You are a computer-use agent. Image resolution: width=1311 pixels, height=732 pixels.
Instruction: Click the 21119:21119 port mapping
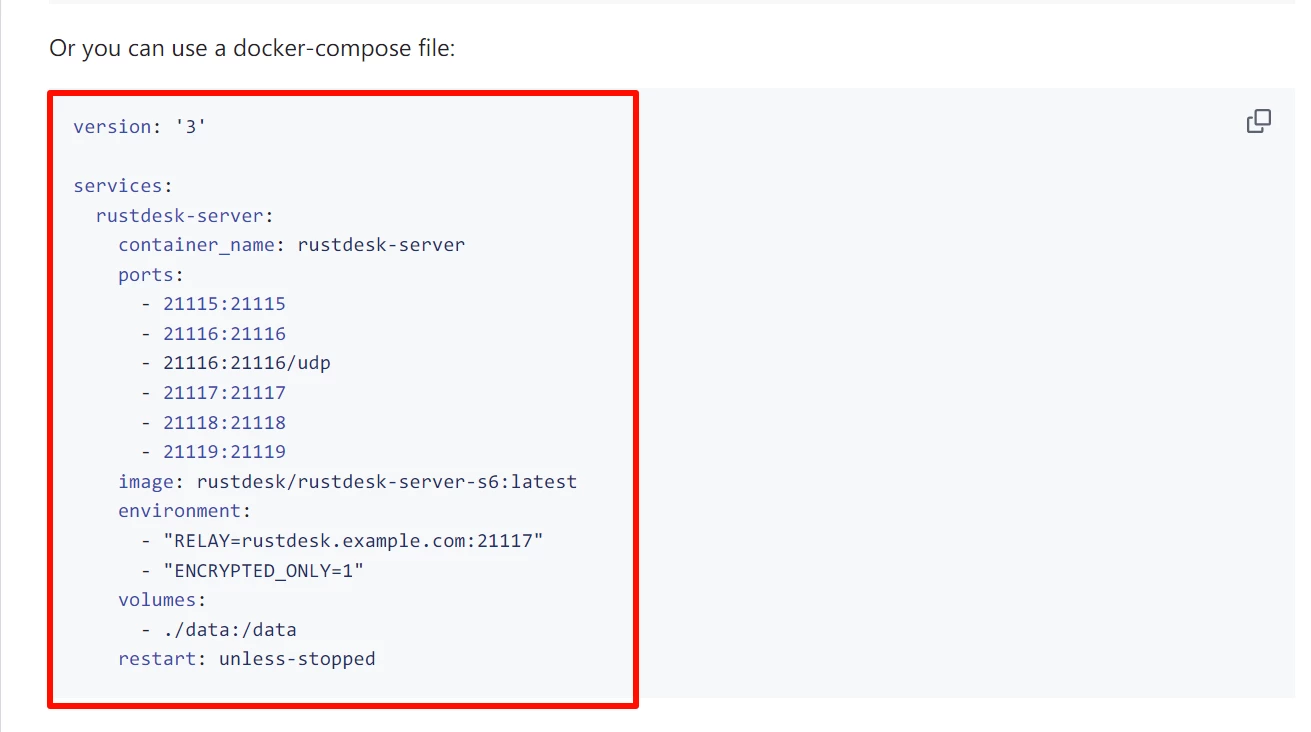click(224, 452)
